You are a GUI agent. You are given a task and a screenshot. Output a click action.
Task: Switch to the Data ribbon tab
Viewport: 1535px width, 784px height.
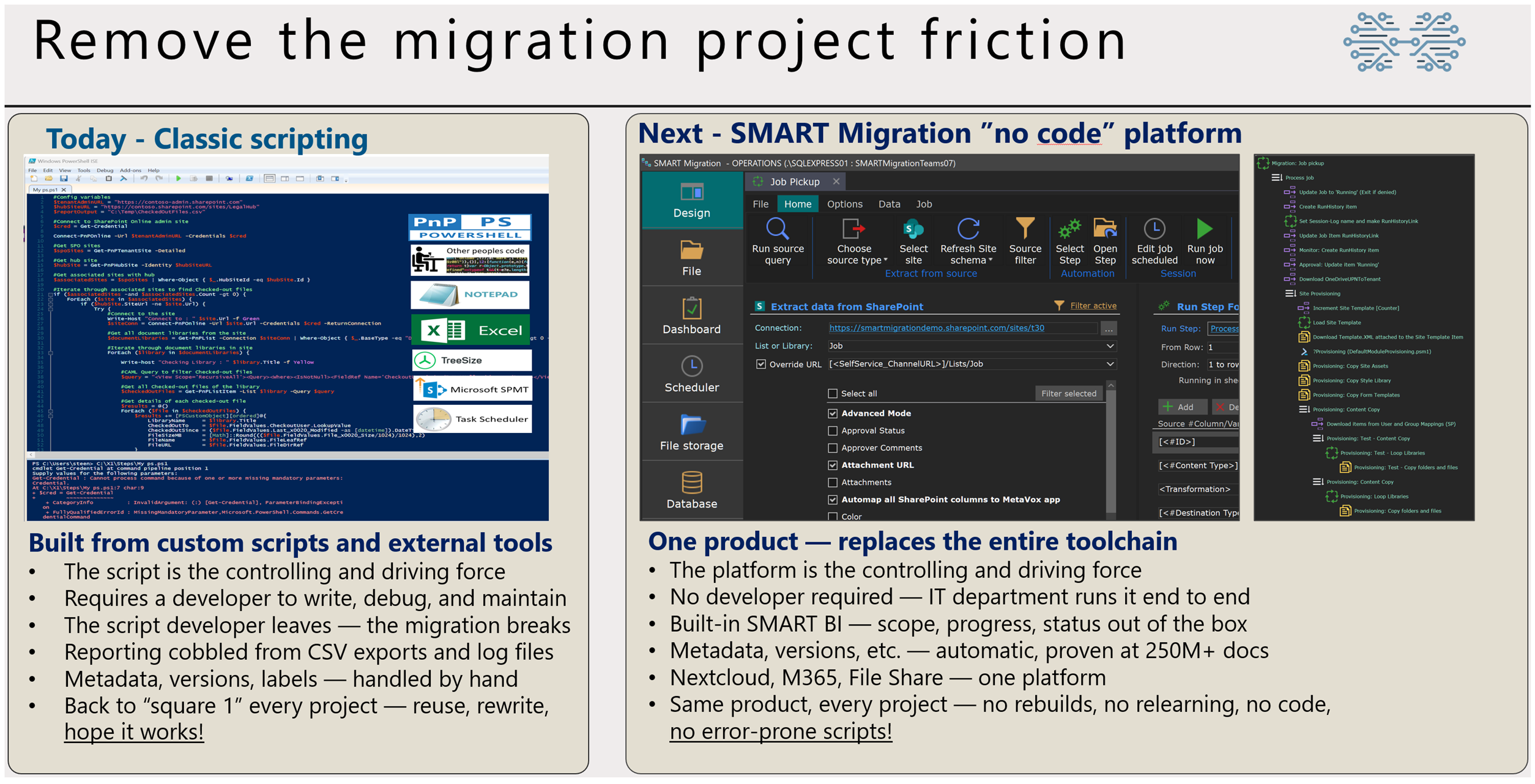point(889,204)
